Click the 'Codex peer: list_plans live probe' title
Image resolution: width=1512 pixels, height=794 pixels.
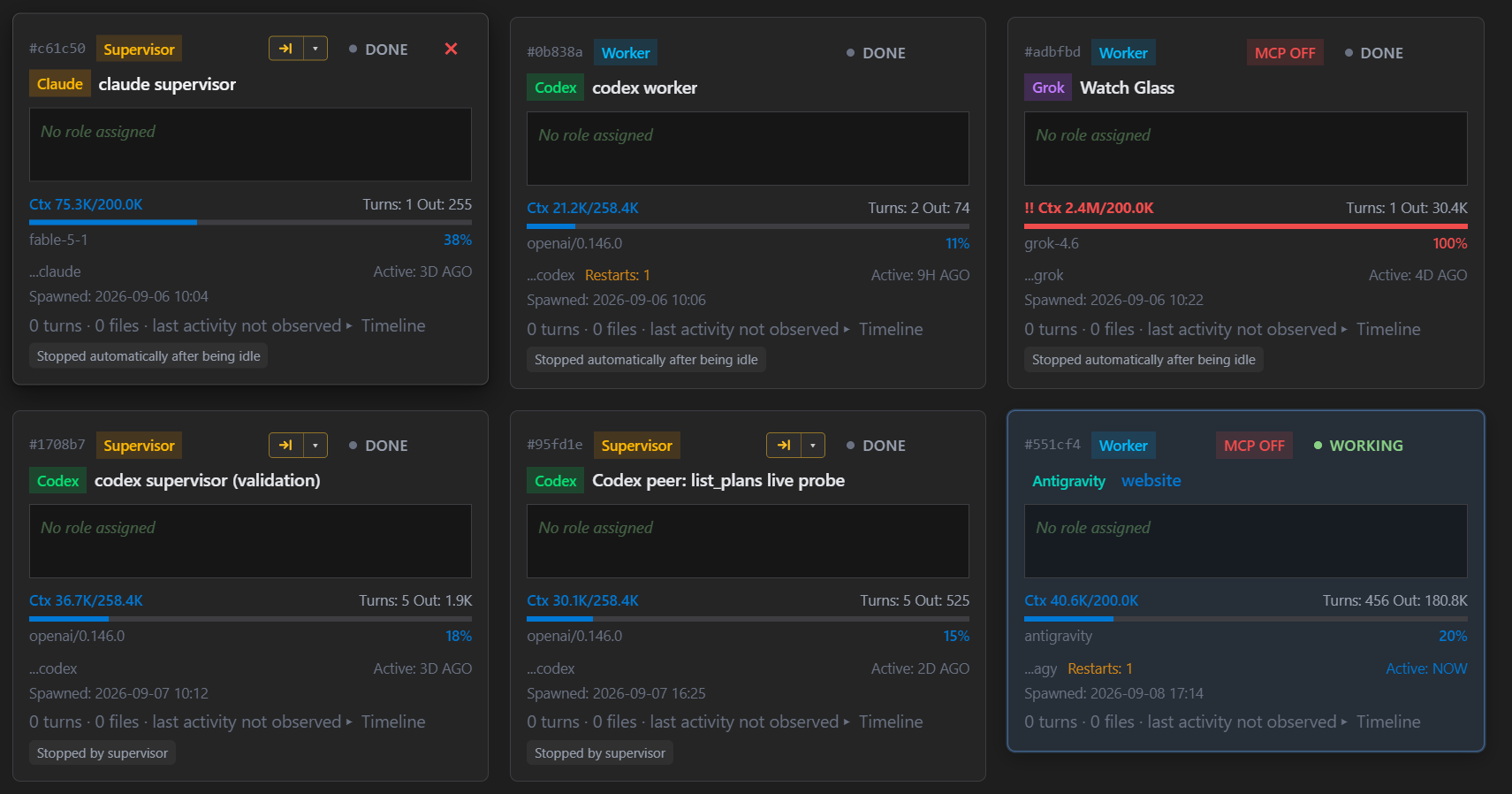pyautogui.click(x=718, y=480)
